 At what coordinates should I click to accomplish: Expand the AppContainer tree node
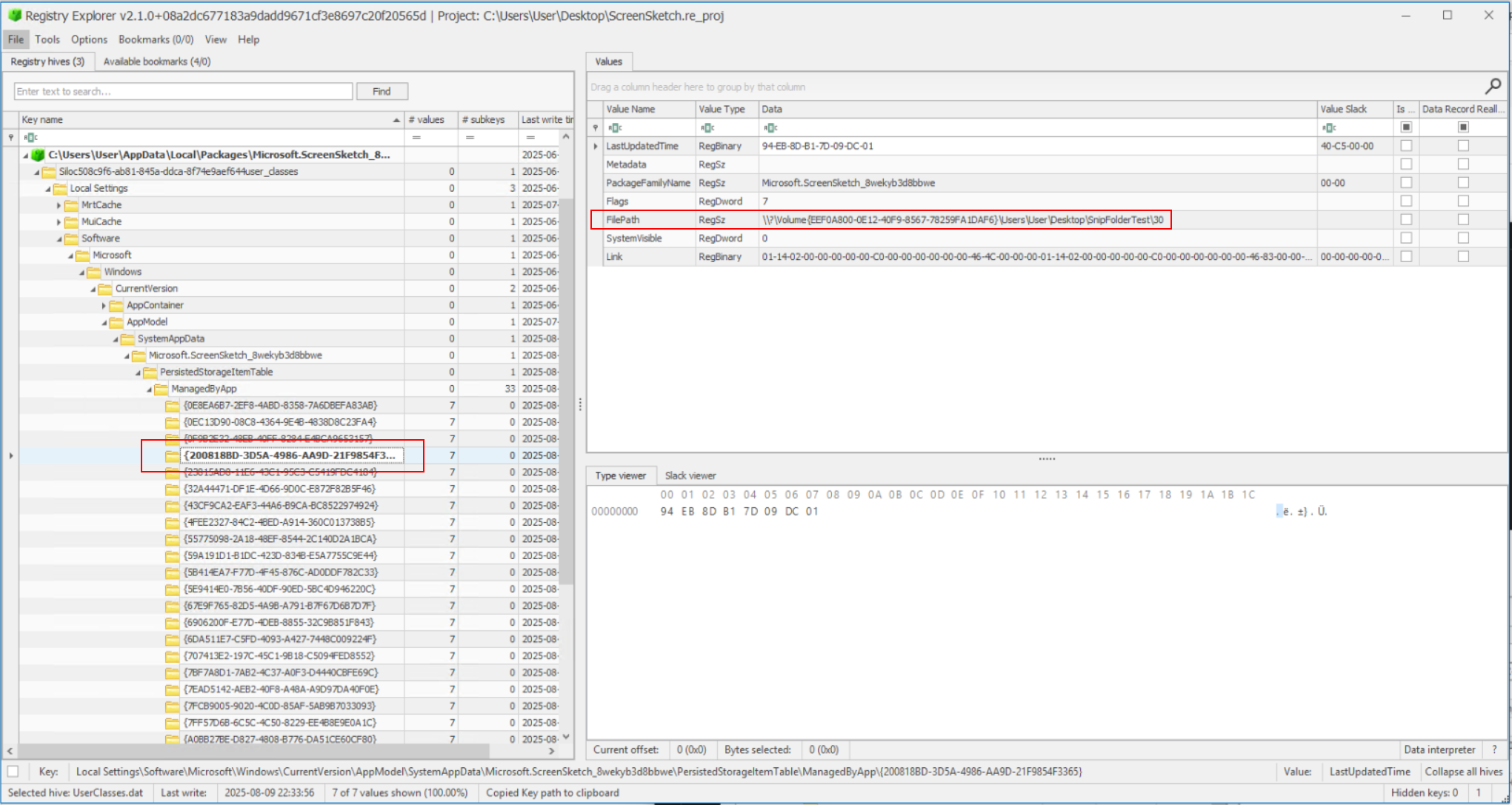point(104,305)
